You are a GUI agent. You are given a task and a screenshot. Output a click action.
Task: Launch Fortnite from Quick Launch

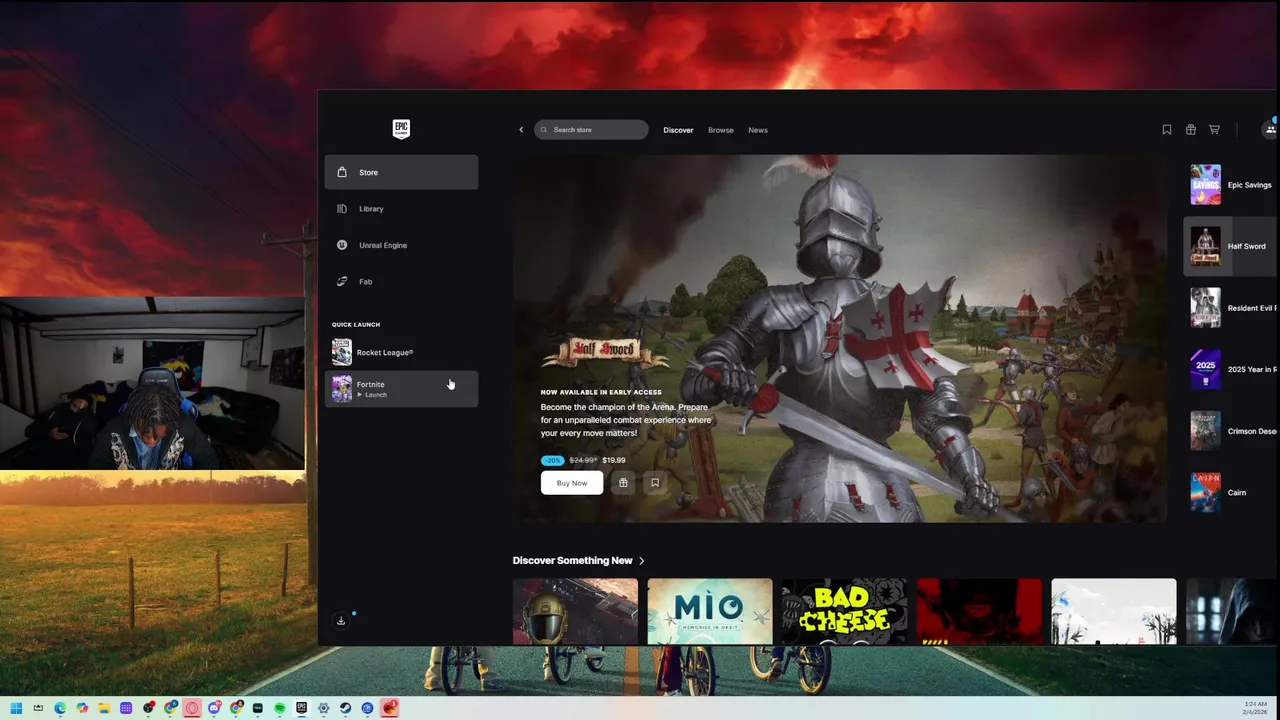tap(401, 389)
